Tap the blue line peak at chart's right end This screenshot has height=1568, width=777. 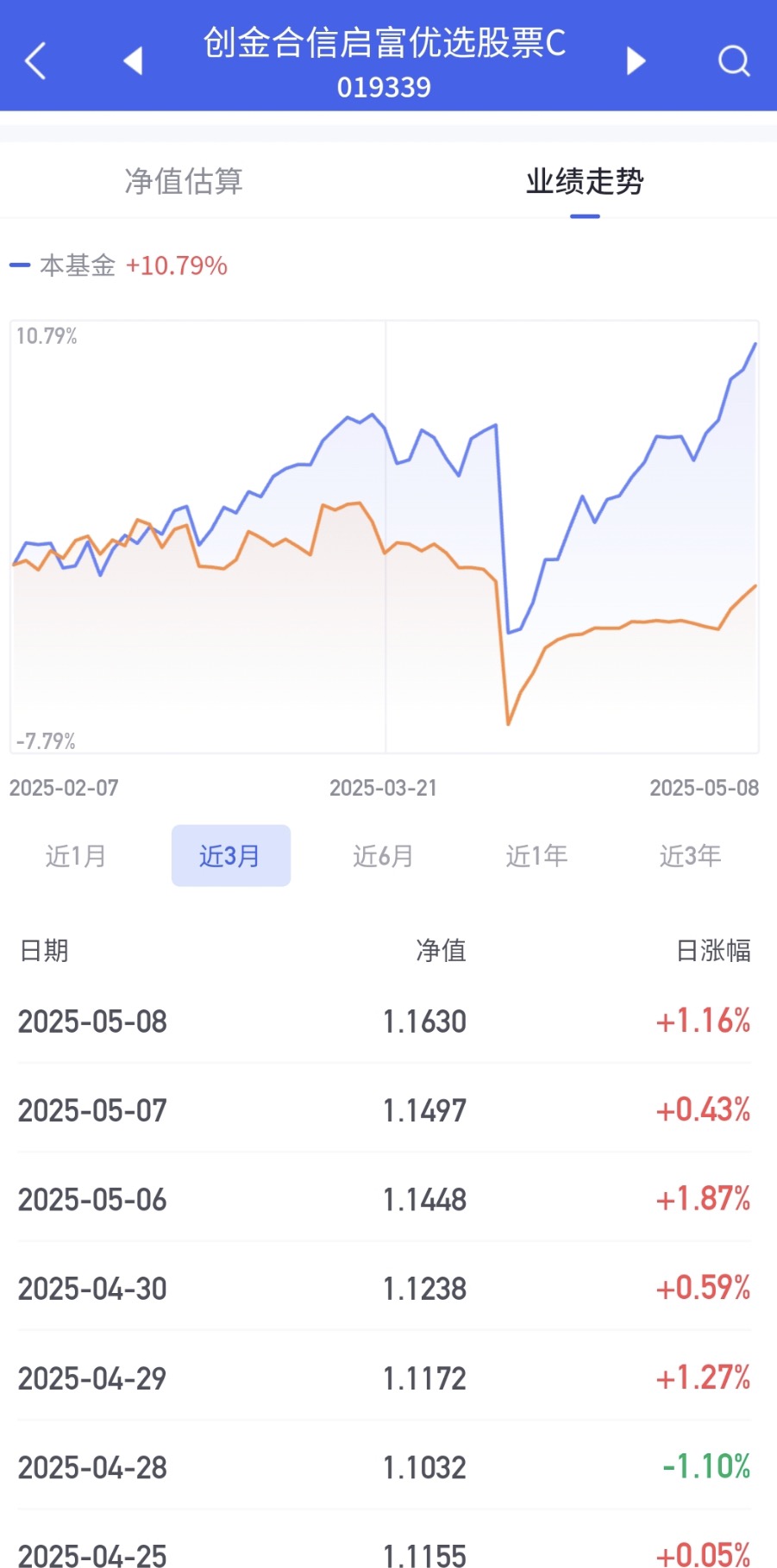[x=755, y=344]
